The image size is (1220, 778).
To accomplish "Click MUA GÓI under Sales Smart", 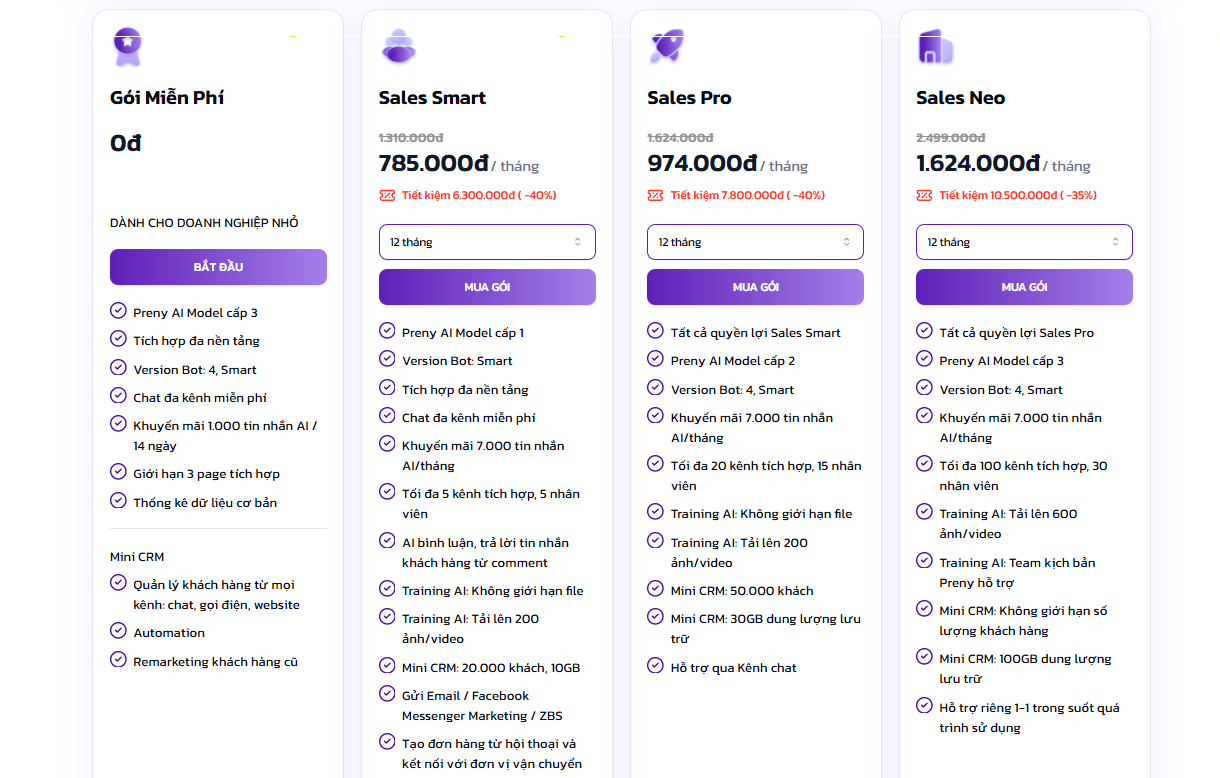I will (x=487, y=287).
